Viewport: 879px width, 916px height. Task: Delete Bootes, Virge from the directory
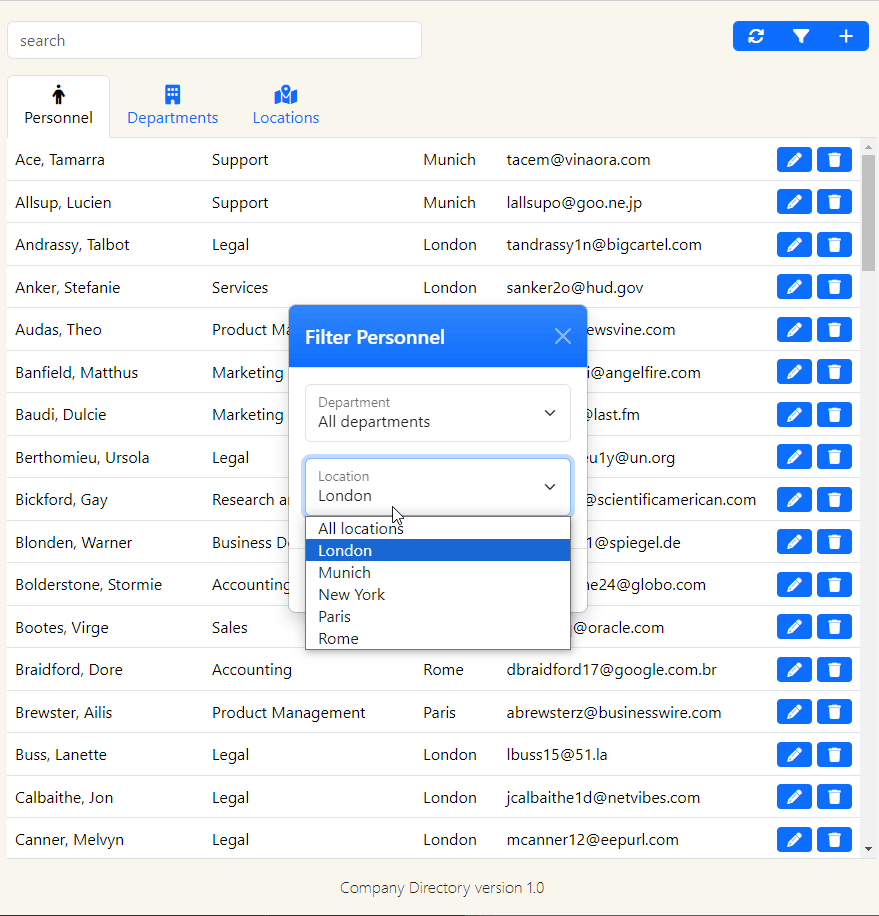pos(834,626)
